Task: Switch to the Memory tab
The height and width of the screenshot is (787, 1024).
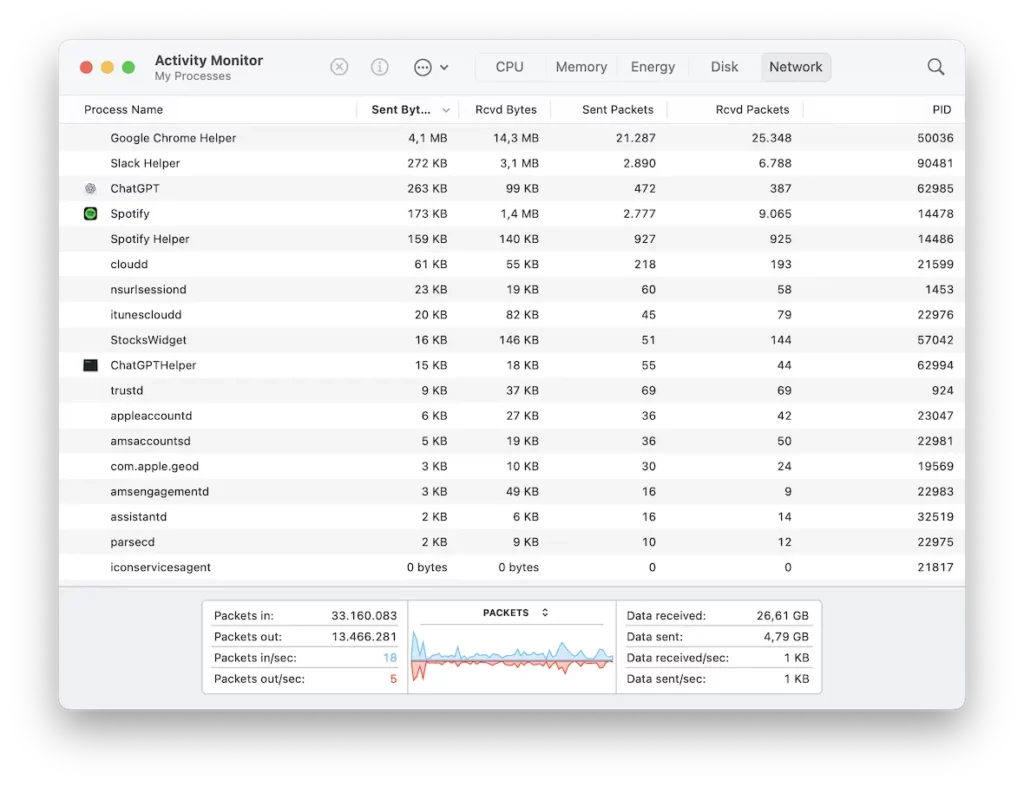Action: click(x=581, y=67)
